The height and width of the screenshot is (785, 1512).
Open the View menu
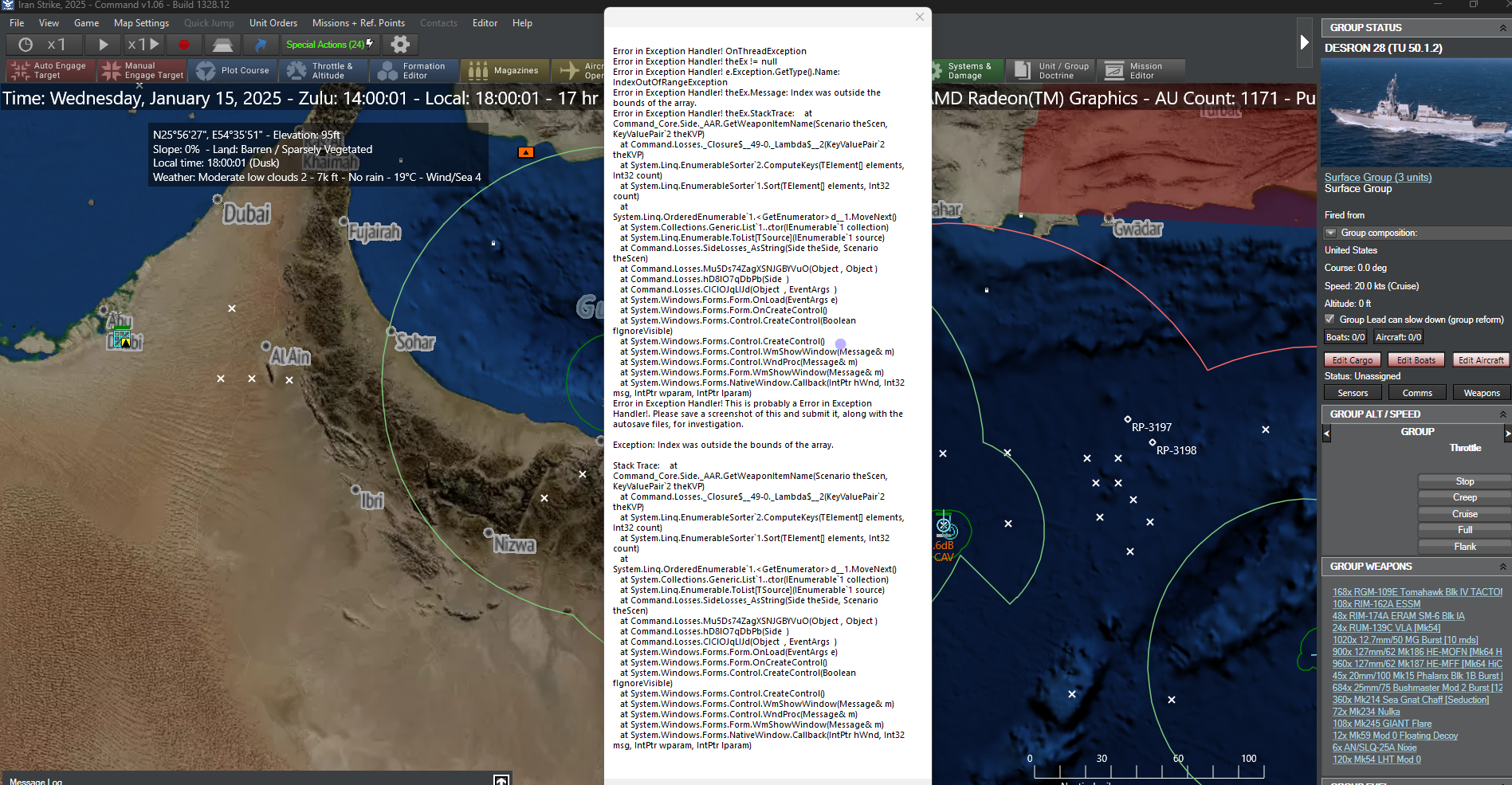(x=49, y=23)
